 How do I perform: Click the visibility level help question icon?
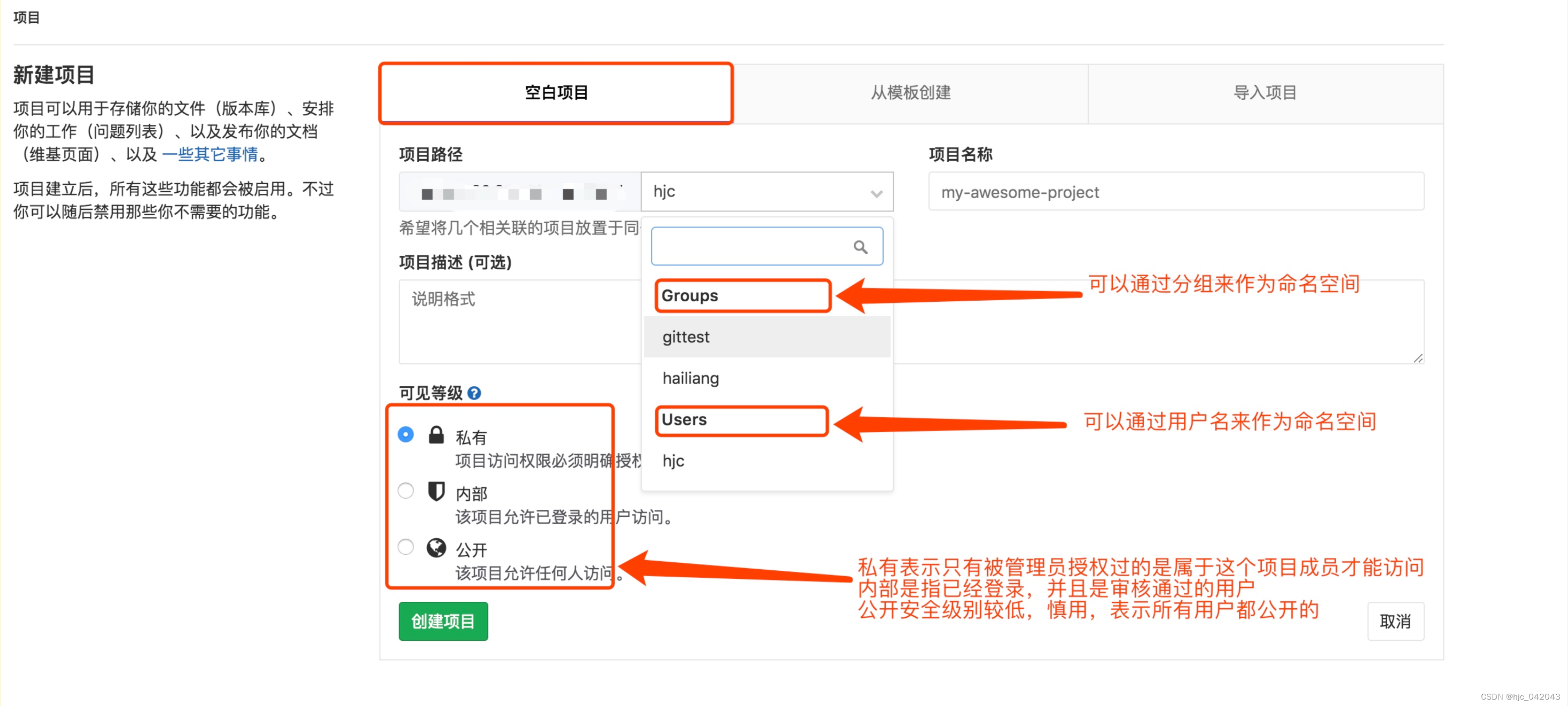click(x=474, y=393)
